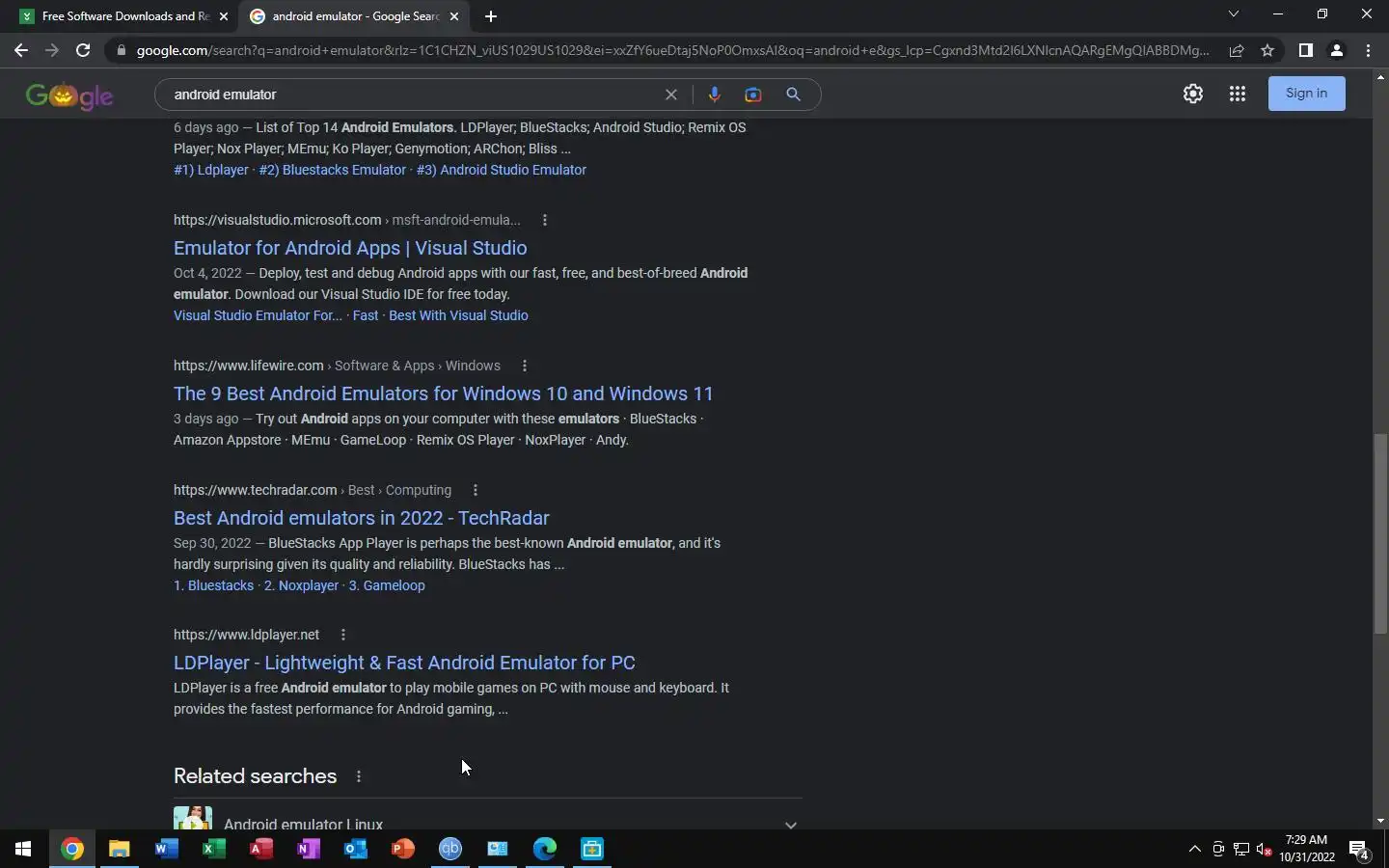Open Microsoft Store from taskbar
Screen dimensions: 1389x868
point(592,849)
